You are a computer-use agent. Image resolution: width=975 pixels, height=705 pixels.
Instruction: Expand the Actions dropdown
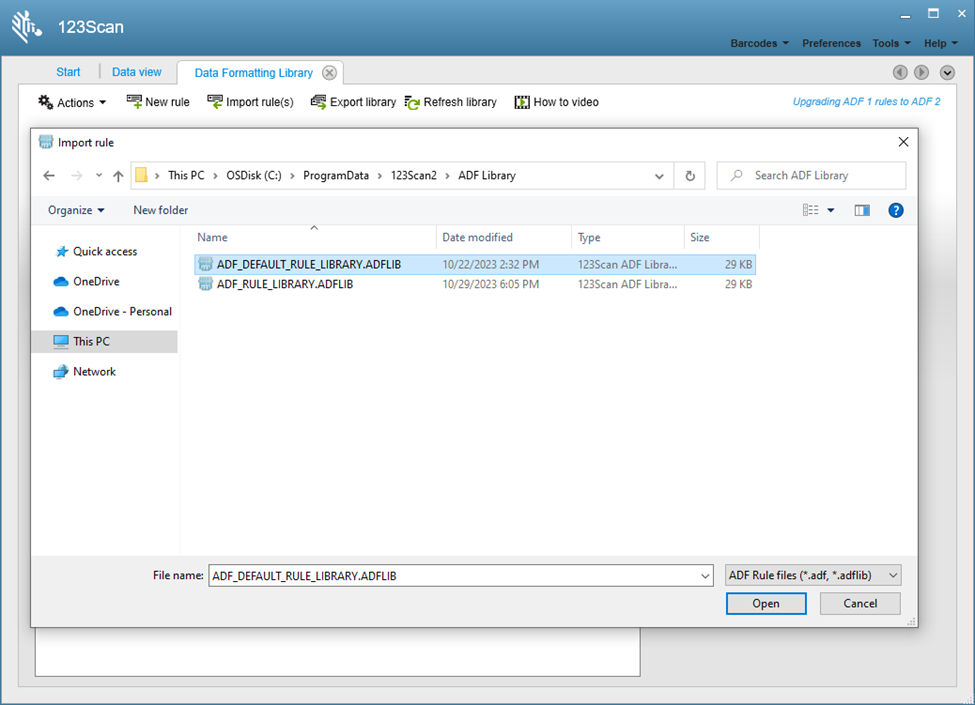tap(71, 101)
